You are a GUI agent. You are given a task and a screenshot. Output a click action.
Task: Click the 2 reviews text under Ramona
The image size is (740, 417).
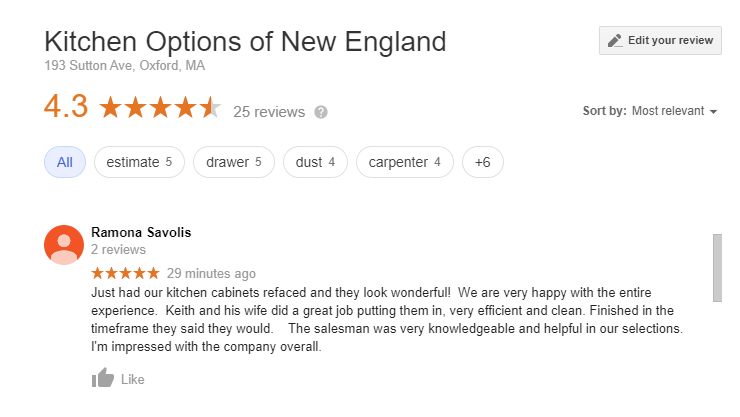[118, 249]
